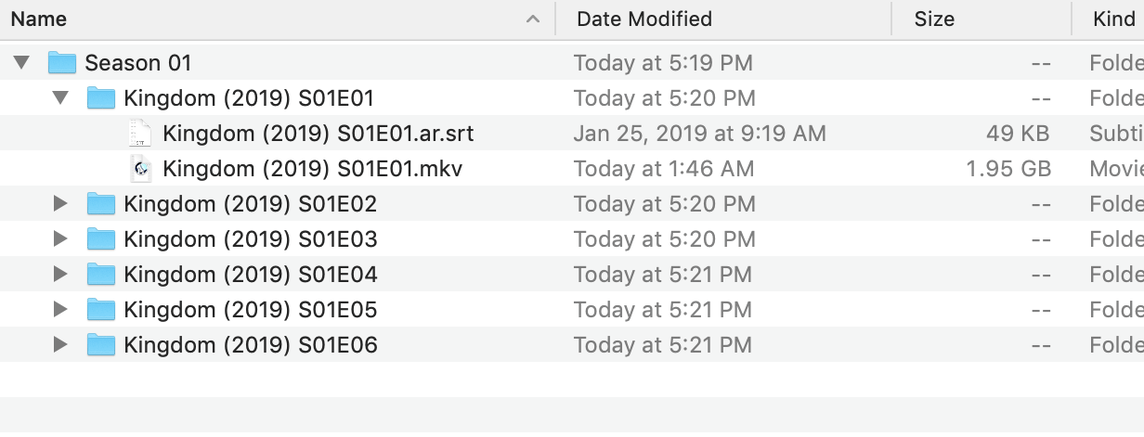Toggle the sort direction arrow in Name header

(533, 19)
